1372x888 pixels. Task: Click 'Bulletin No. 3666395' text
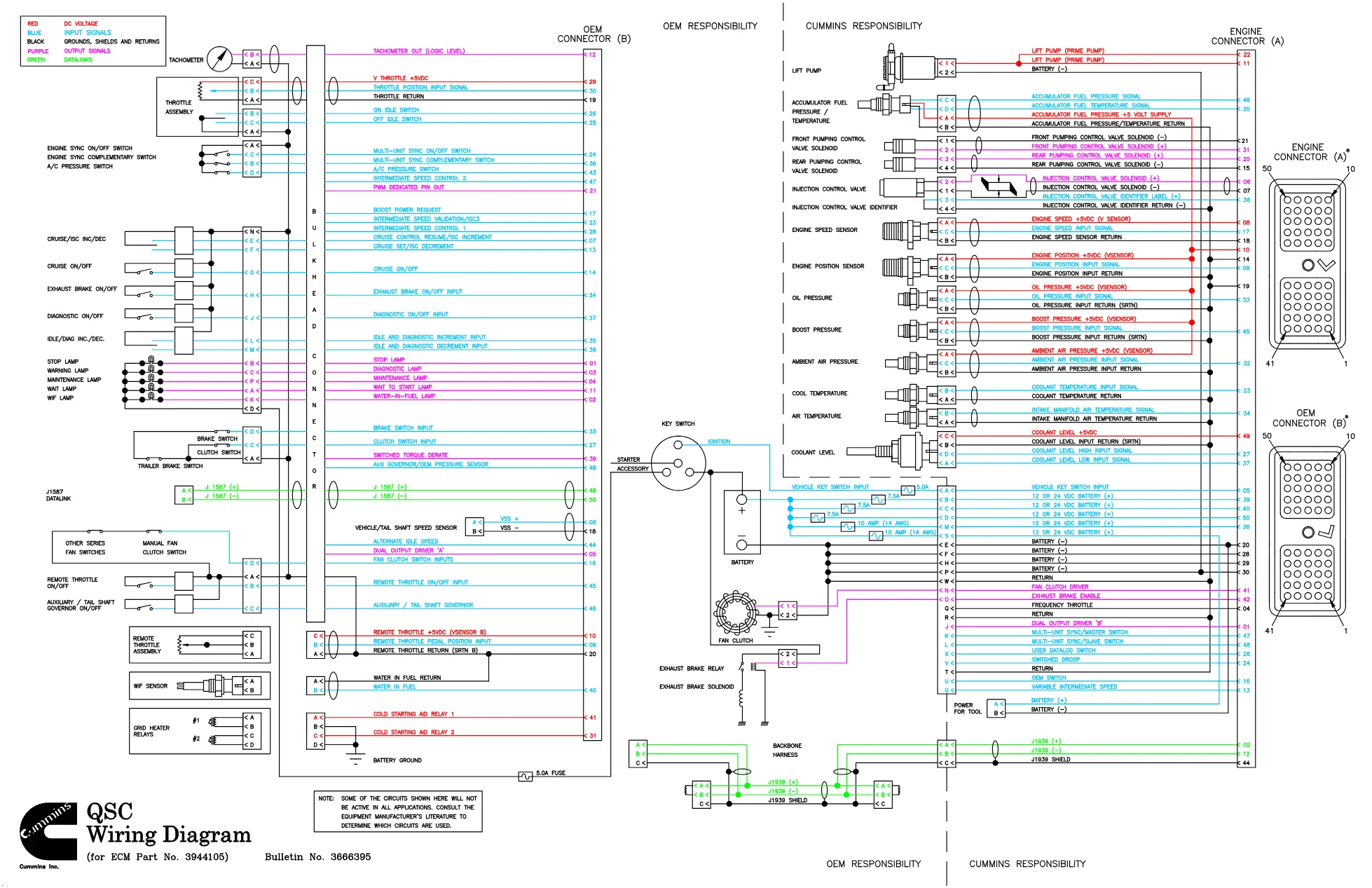pyautogui.click(x=317, y=856)
